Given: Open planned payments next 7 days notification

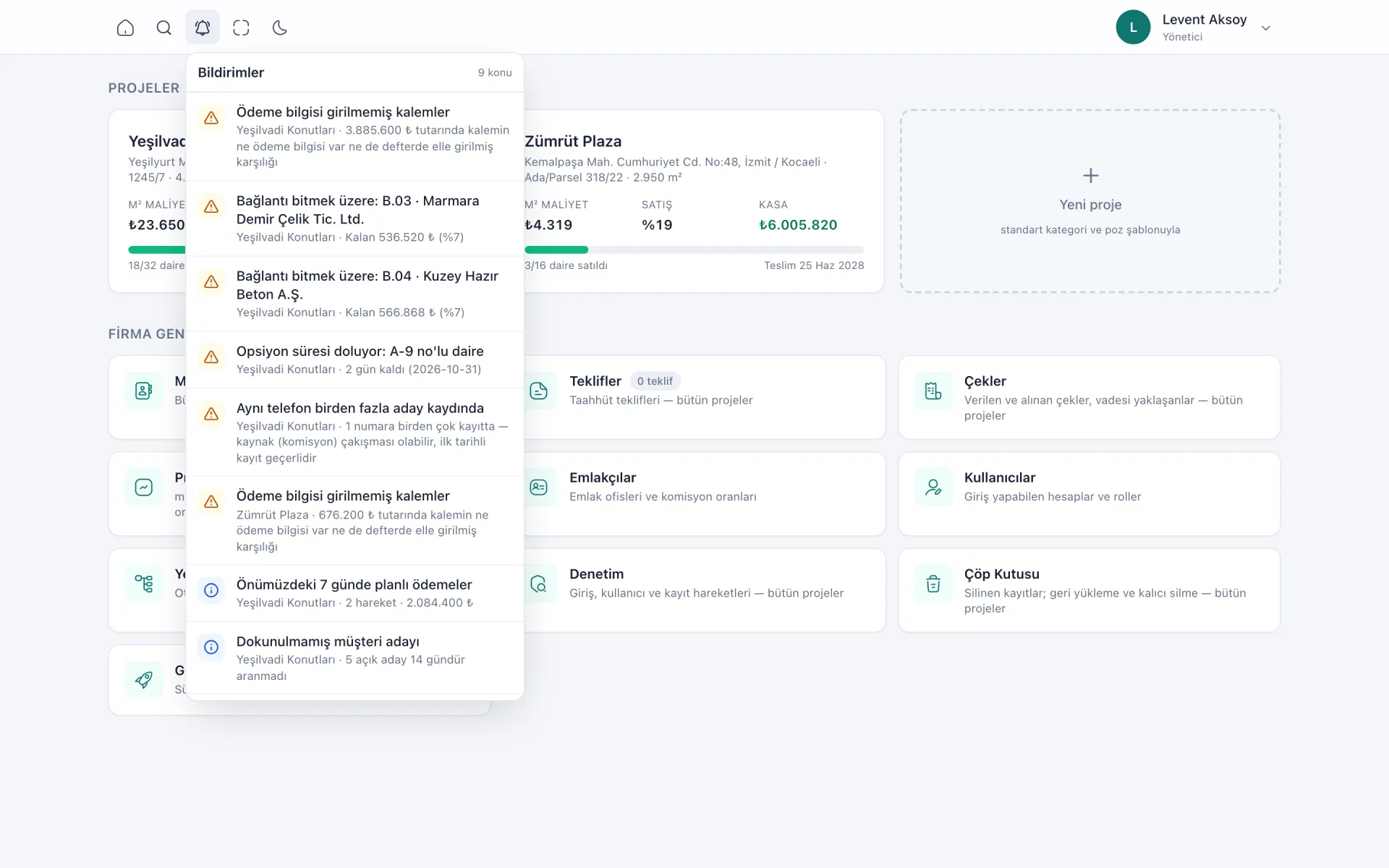Looking at the screenshot, I should (354, 593).
